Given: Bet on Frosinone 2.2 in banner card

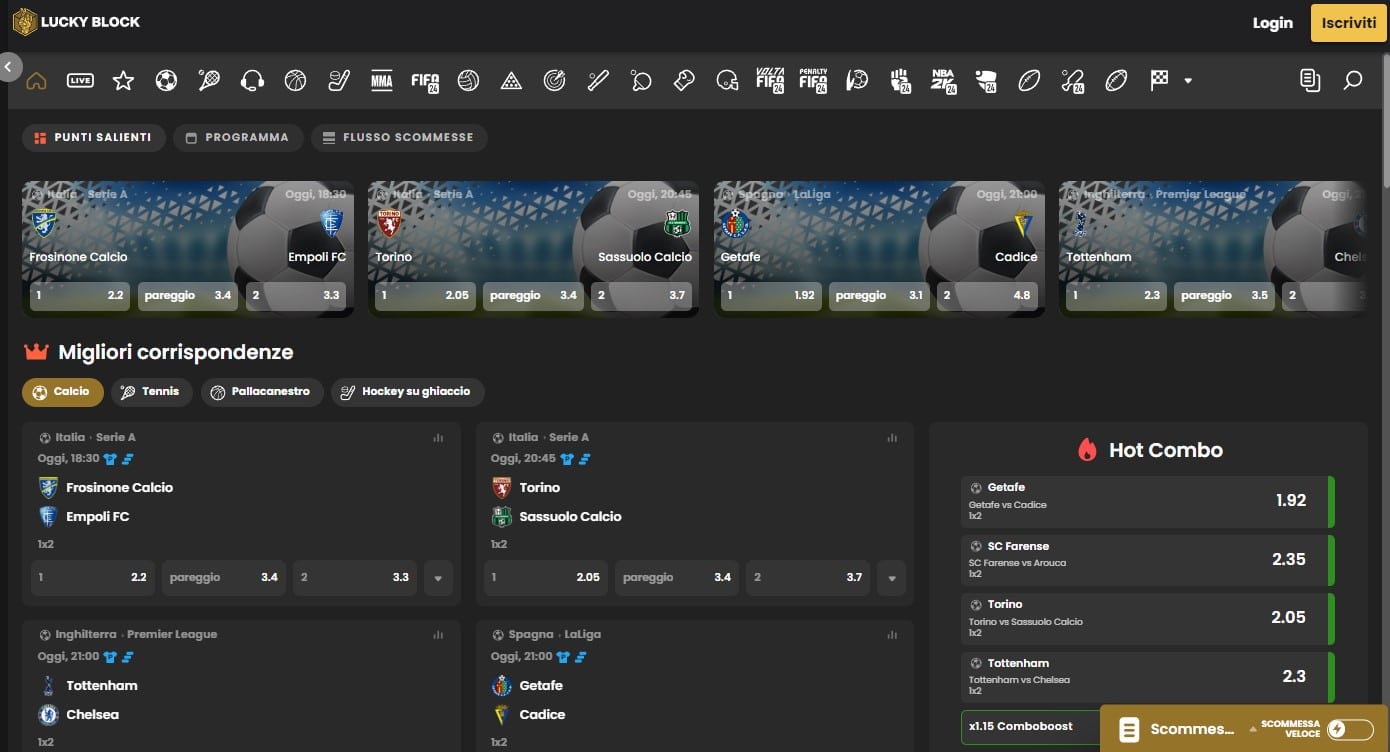Looking at the screenshot, I should tap(80, 296).
